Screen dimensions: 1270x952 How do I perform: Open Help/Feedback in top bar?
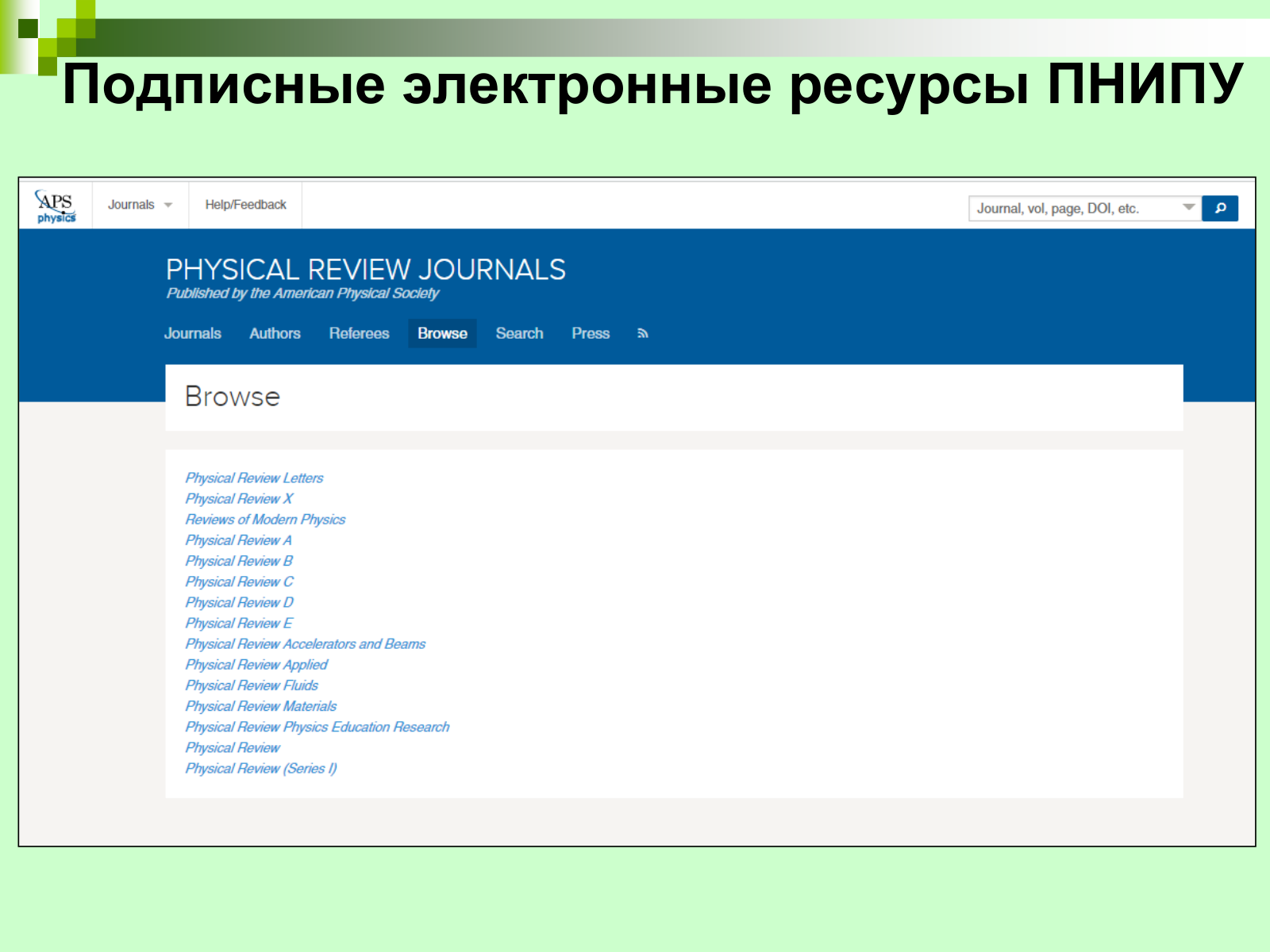245,205
